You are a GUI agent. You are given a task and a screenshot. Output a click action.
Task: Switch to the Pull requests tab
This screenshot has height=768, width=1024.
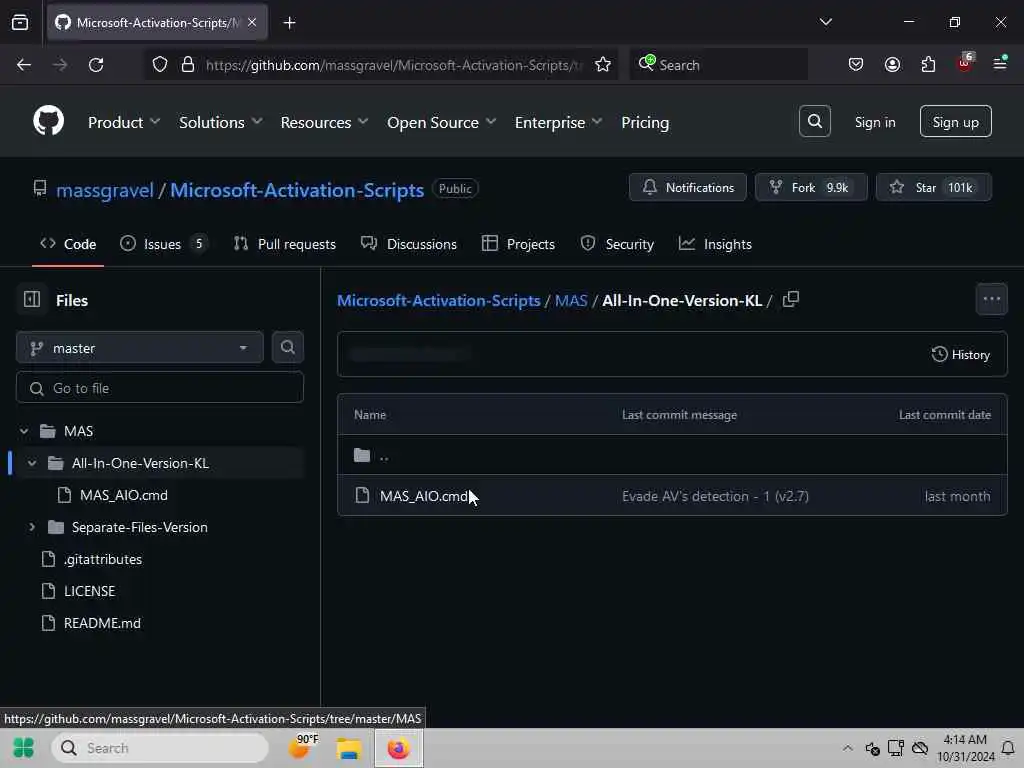(x=285, y=244)
